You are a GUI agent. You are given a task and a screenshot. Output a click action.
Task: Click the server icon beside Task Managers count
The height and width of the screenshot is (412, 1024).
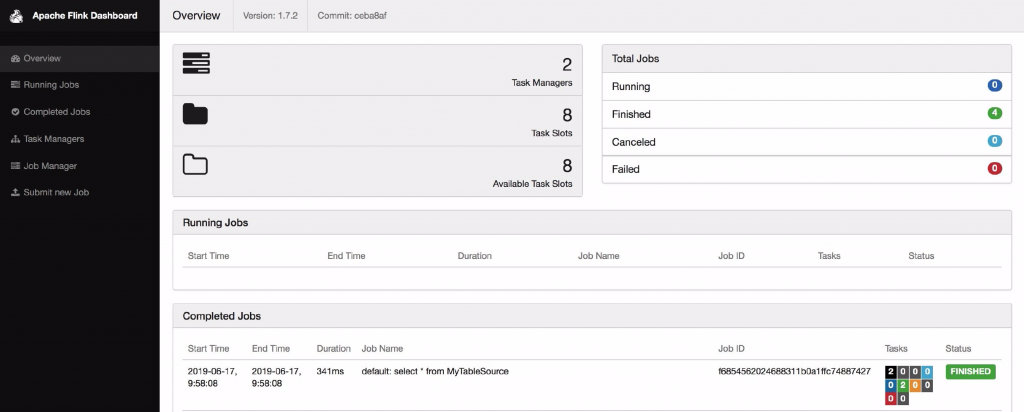coord(196,63)
